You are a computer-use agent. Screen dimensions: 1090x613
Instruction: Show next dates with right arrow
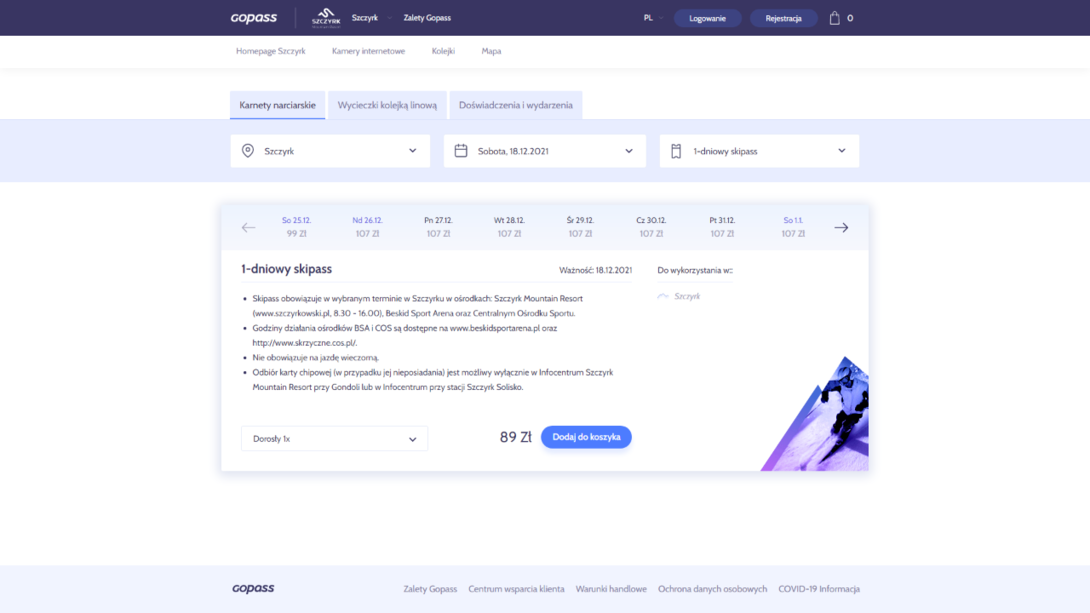(841, 227)
